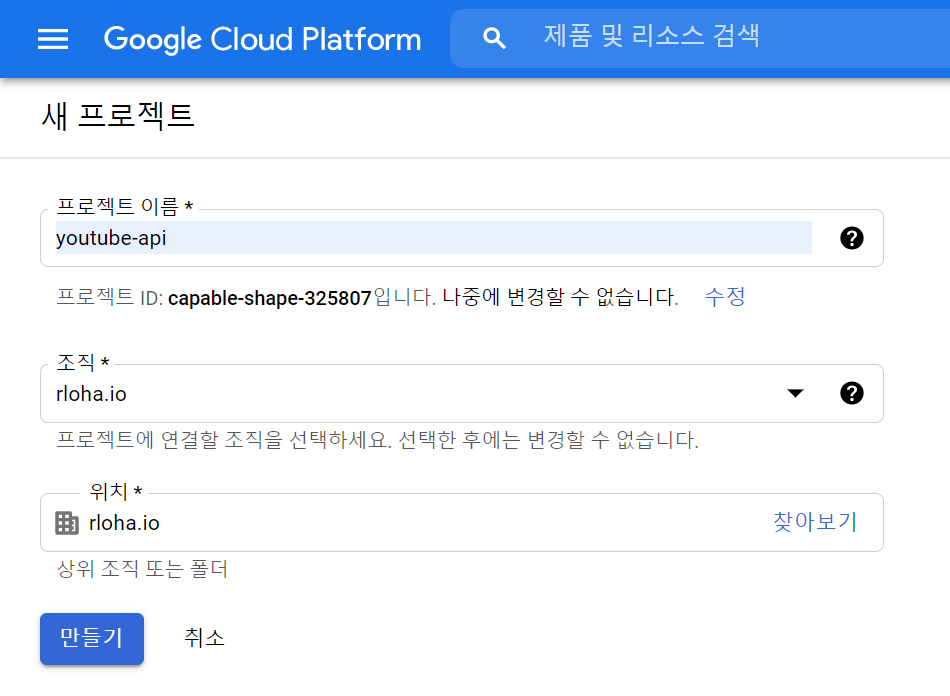The height and width of the screenshot is (696, 950).
Task: Click the Google Cloud Platform logo
Action: click(262, 39)
